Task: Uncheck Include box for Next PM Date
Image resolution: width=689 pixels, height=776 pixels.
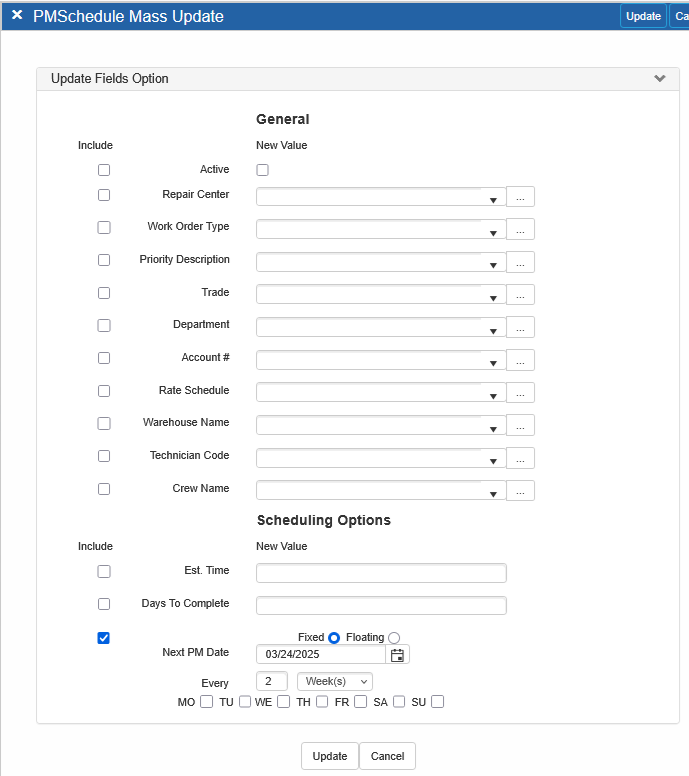Action: (x=103, y=638)
